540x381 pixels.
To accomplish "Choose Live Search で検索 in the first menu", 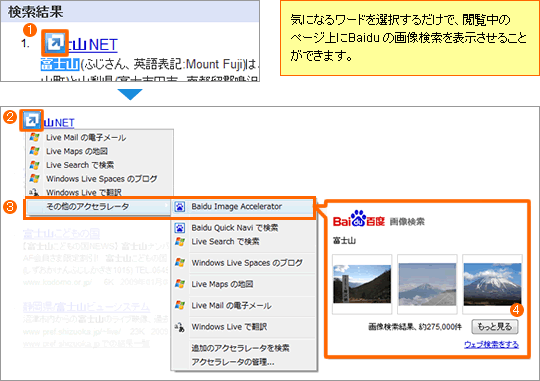I will coord(100,165).
